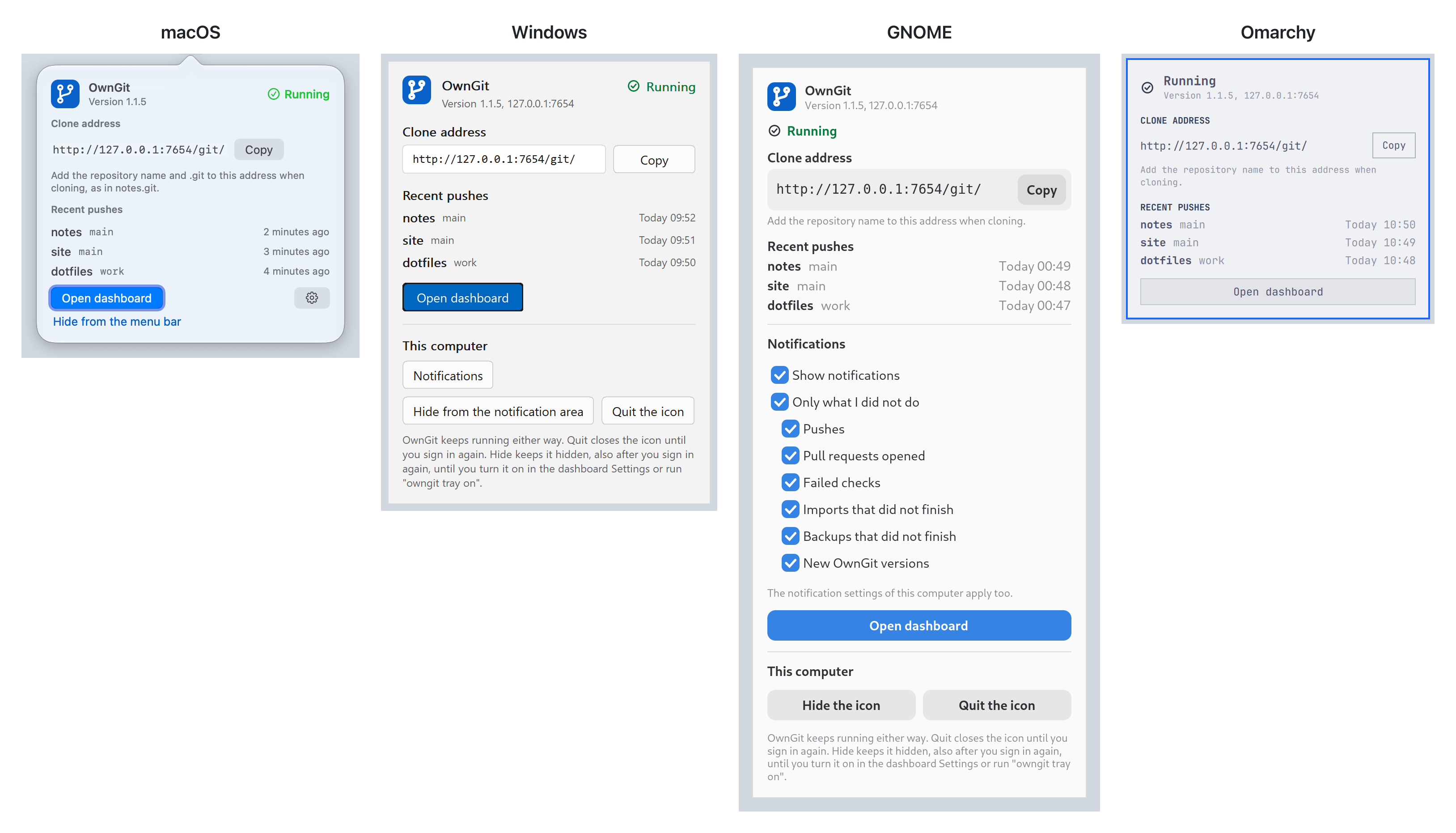Screen dimensions: 1456x833
Task: Click the clone address field in Windows panel
Action: coord(503,159)
